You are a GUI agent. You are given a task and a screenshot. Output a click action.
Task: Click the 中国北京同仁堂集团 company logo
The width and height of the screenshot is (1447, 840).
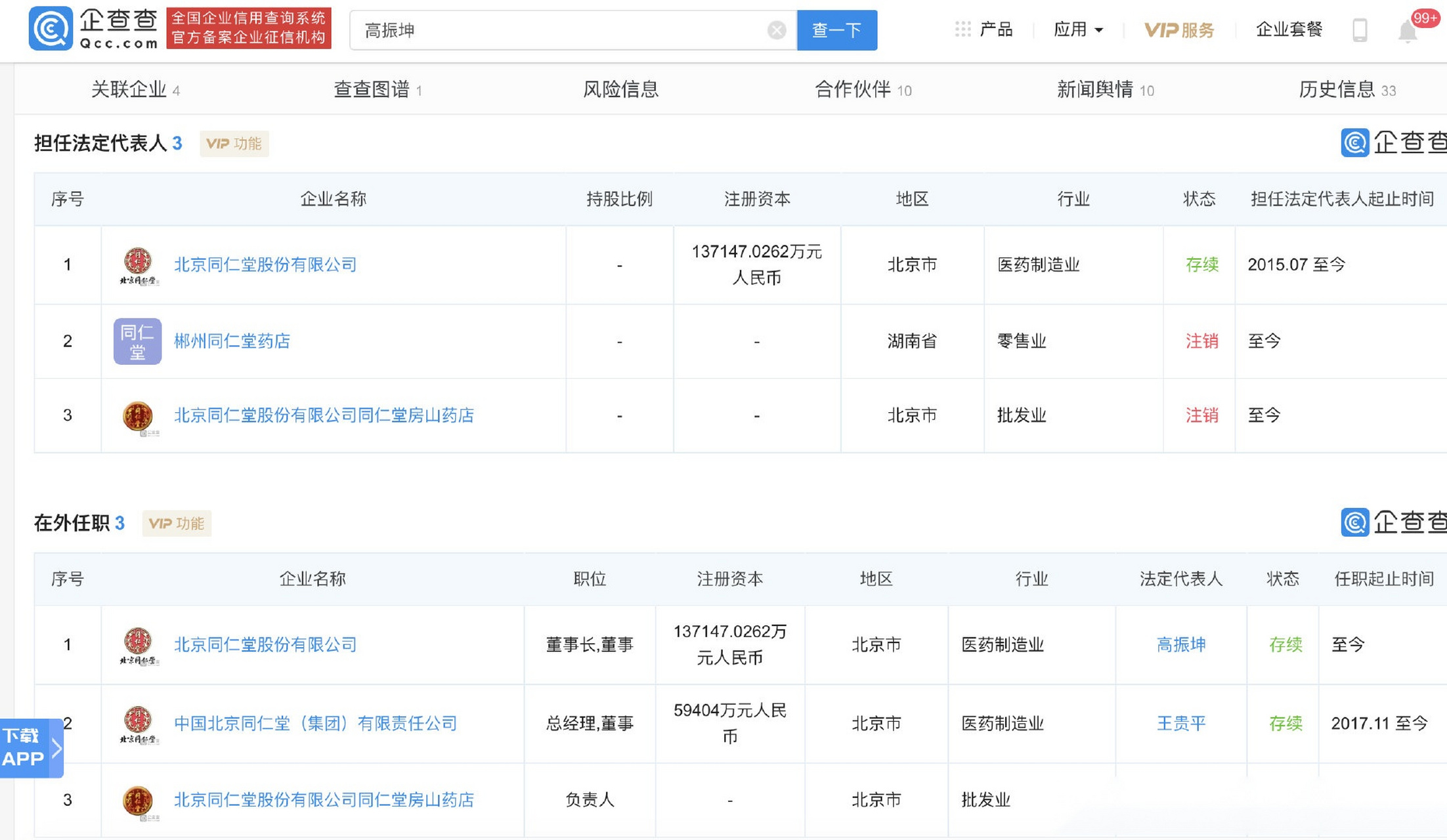pos(138,724)
